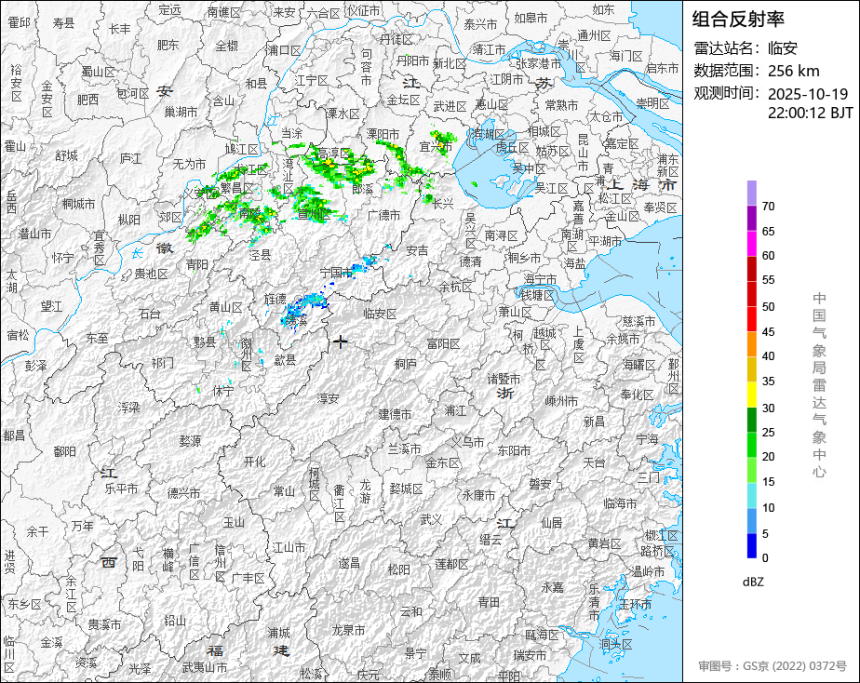Click the 长兴 map label

pyautogui.click(x=443, y=204)
